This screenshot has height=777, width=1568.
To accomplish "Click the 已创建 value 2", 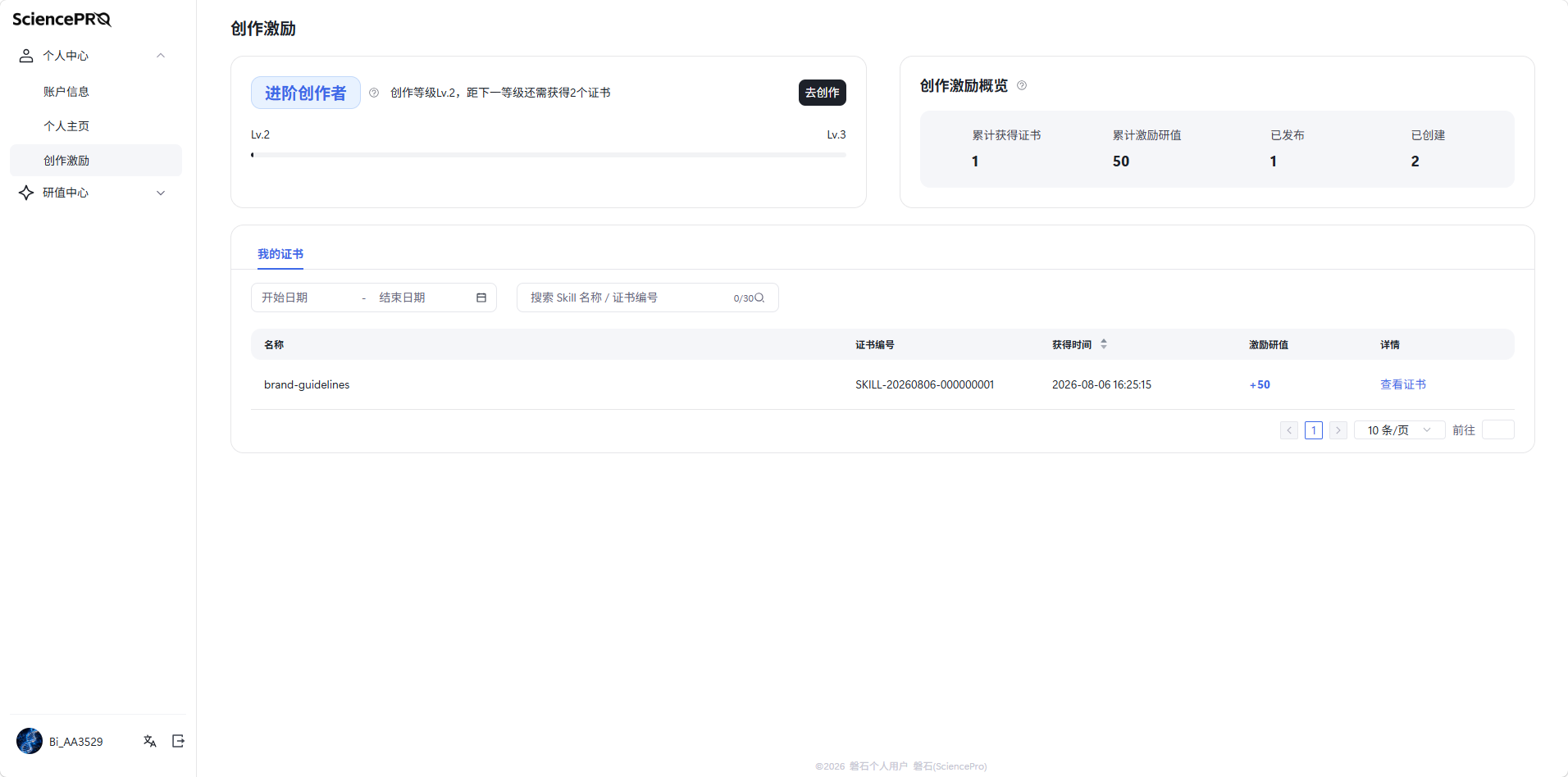I will [x=1415, y=161].
